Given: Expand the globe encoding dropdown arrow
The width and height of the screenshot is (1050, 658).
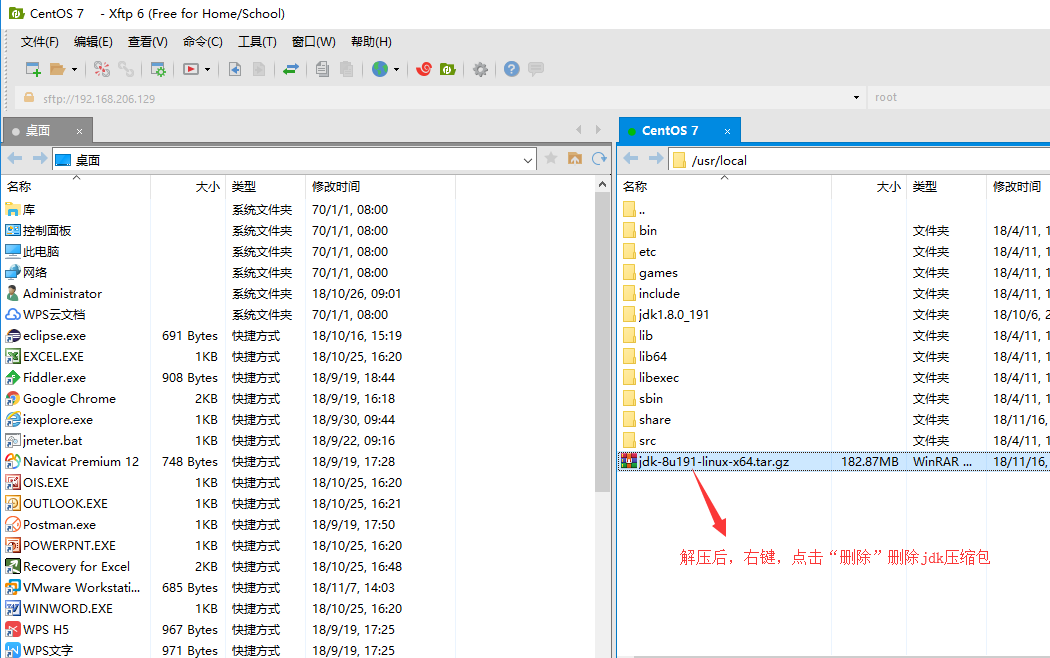Looking at the screenshot, I should 396,69.
